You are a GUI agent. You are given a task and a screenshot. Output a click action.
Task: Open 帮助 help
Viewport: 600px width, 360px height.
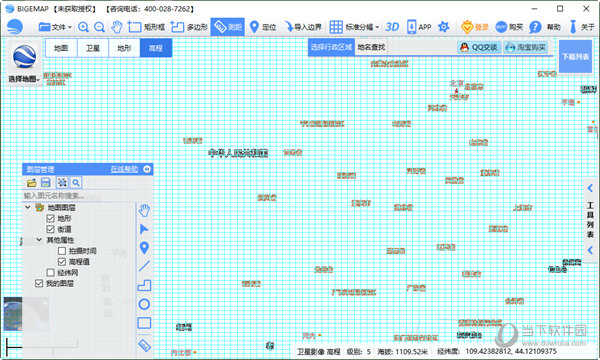tap(545, 27)
